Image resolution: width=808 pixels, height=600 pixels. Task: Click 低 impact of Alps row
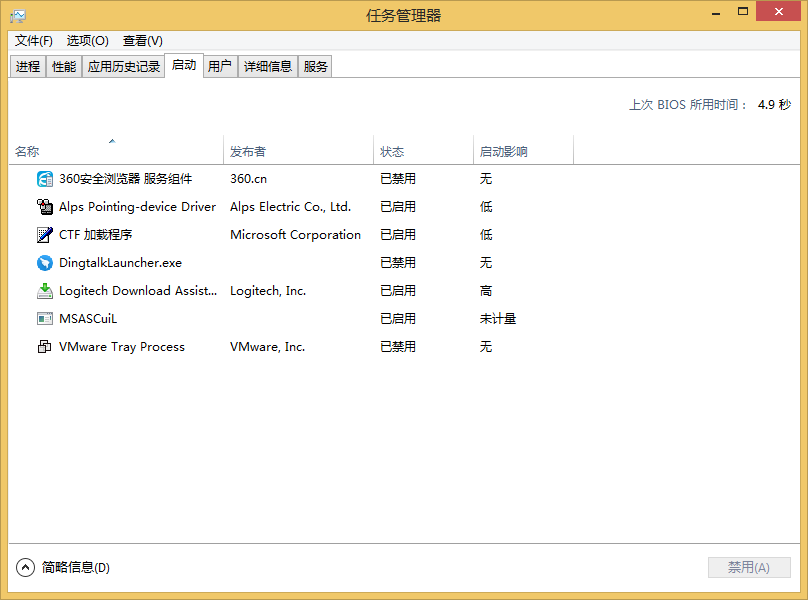pyautogui.click(x=486, y=207)
